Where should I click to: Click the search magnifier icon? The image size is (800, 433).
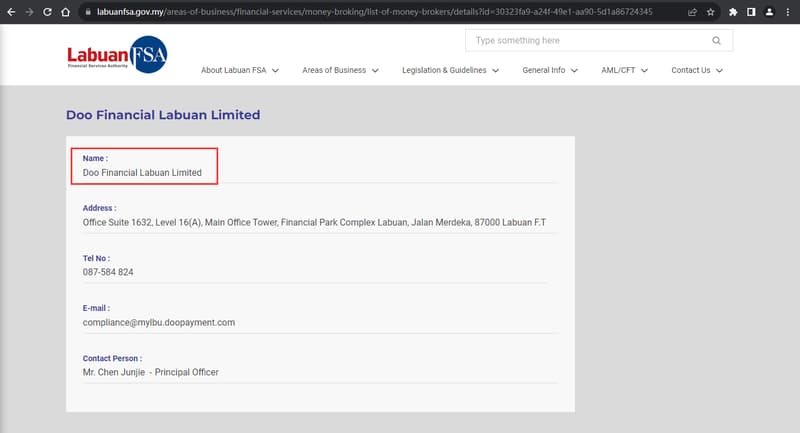(716, 41)
